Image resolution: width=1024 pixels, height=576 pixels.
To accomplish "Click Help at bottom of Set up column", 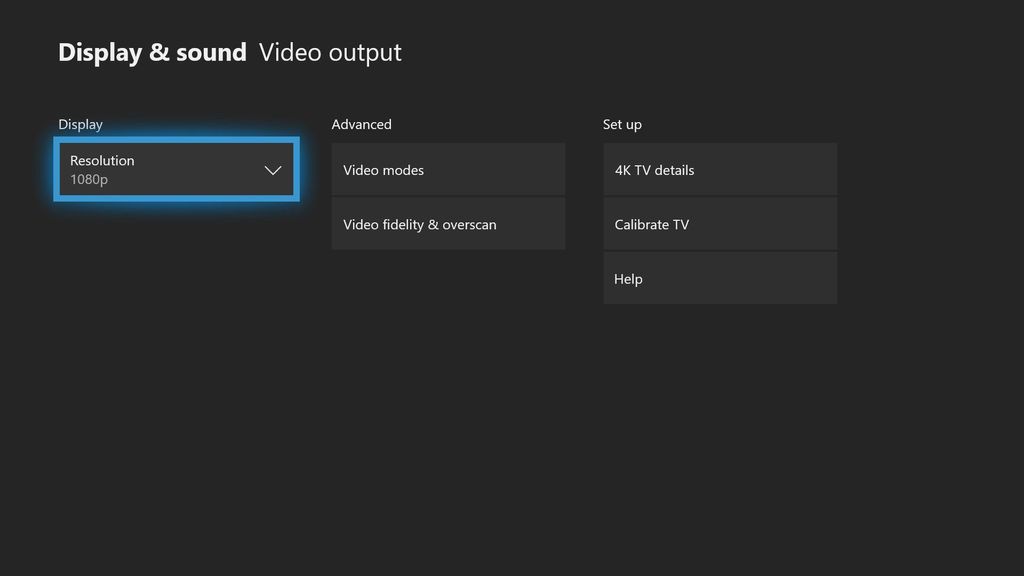I will [720, 278].
